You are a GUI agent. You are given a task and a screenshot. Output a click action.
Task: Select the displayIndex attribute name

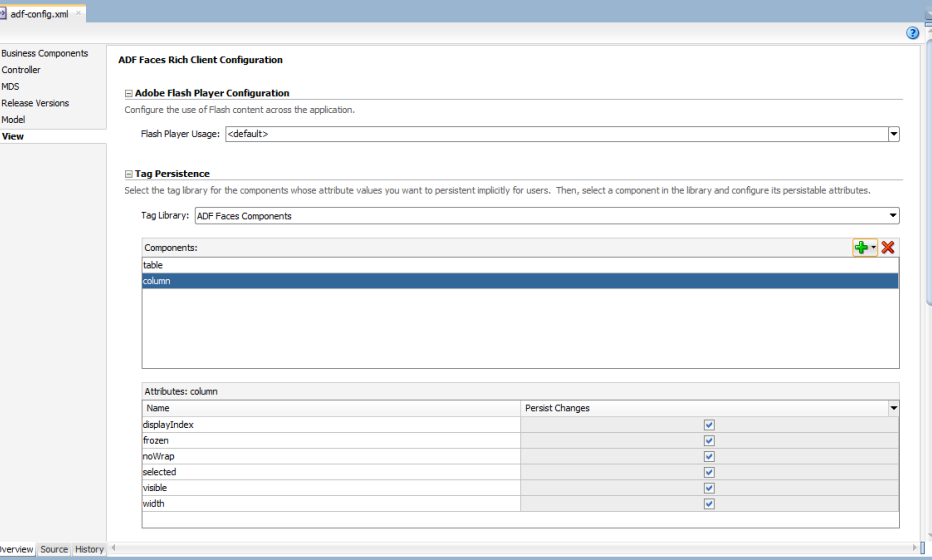tap(168, 424)
